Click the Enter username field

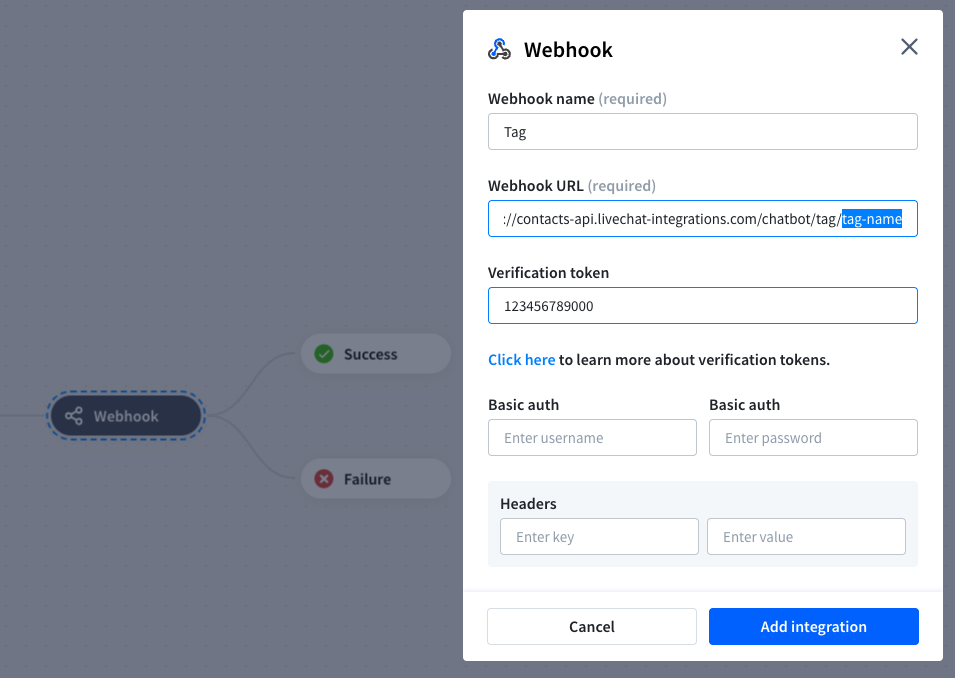pos(592,438)
